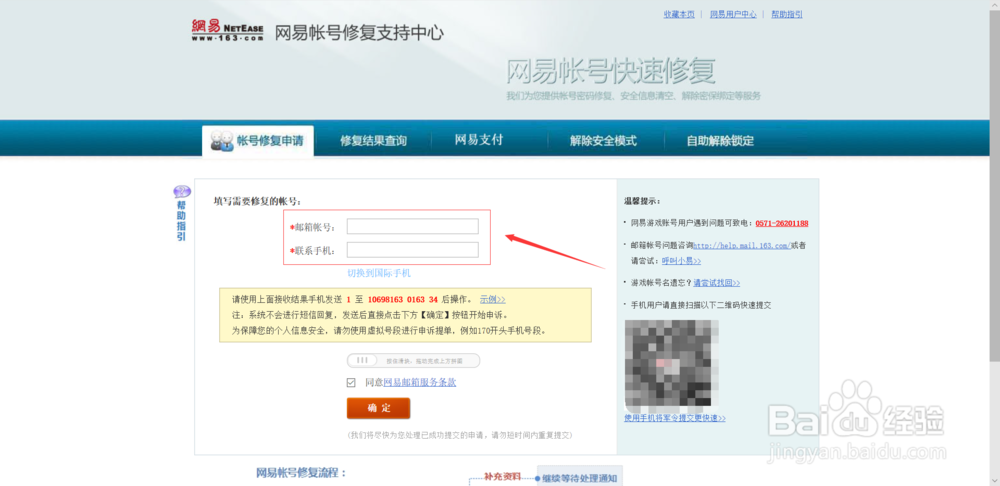This screenshot has height=486, width=1000.
Task: Focus the 邮箱帐号 input field
Action: [x=413, y=226]
